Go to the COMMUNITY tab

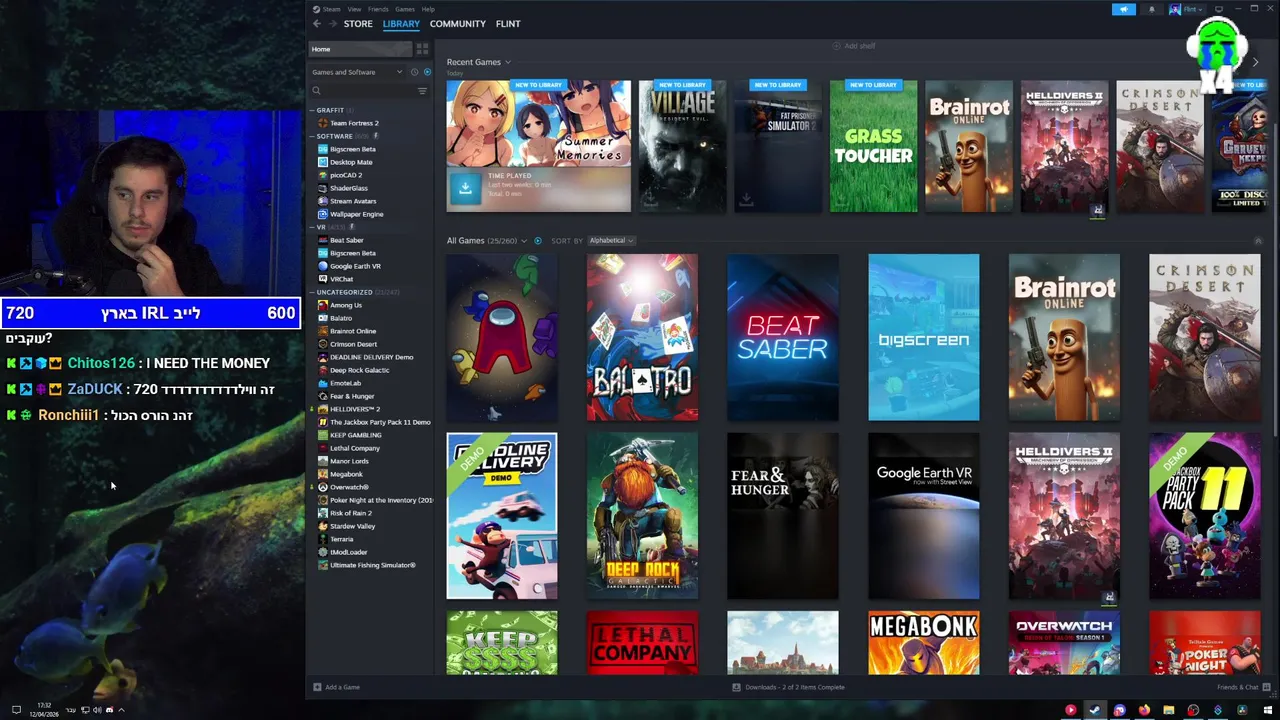[x=457, y=24]
